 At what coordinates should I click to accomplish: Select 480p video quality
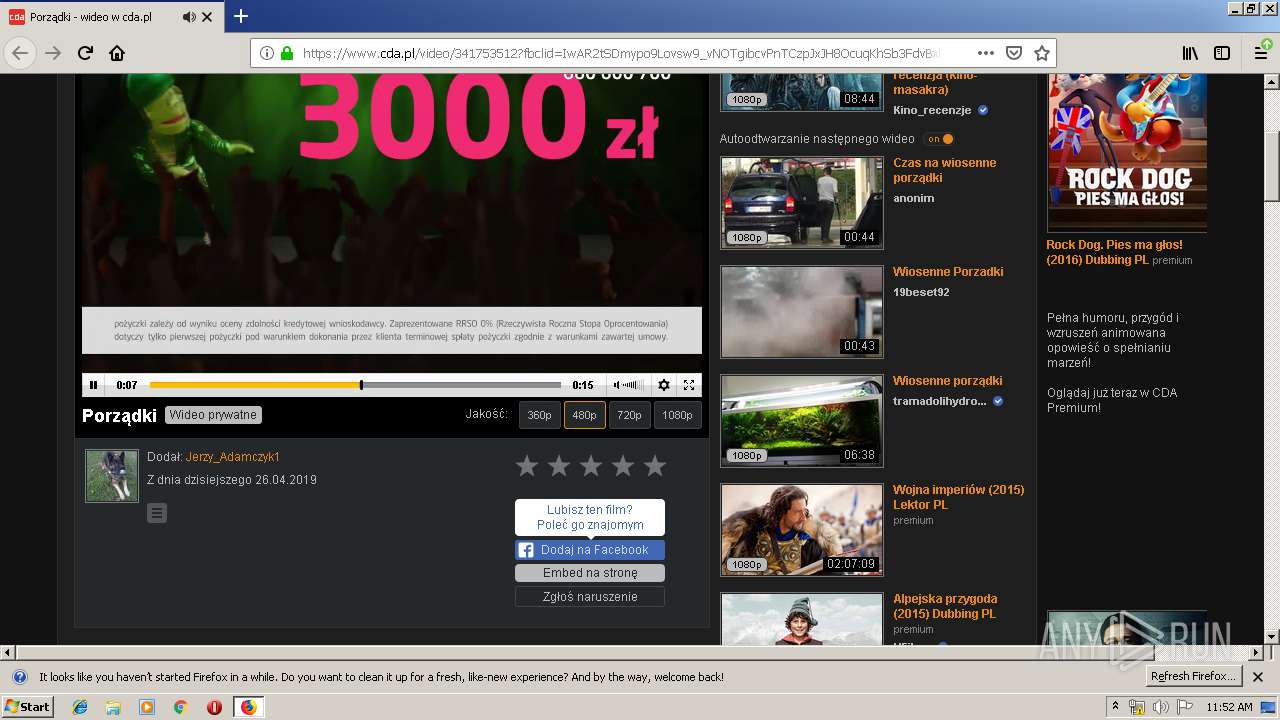[584, 415]
